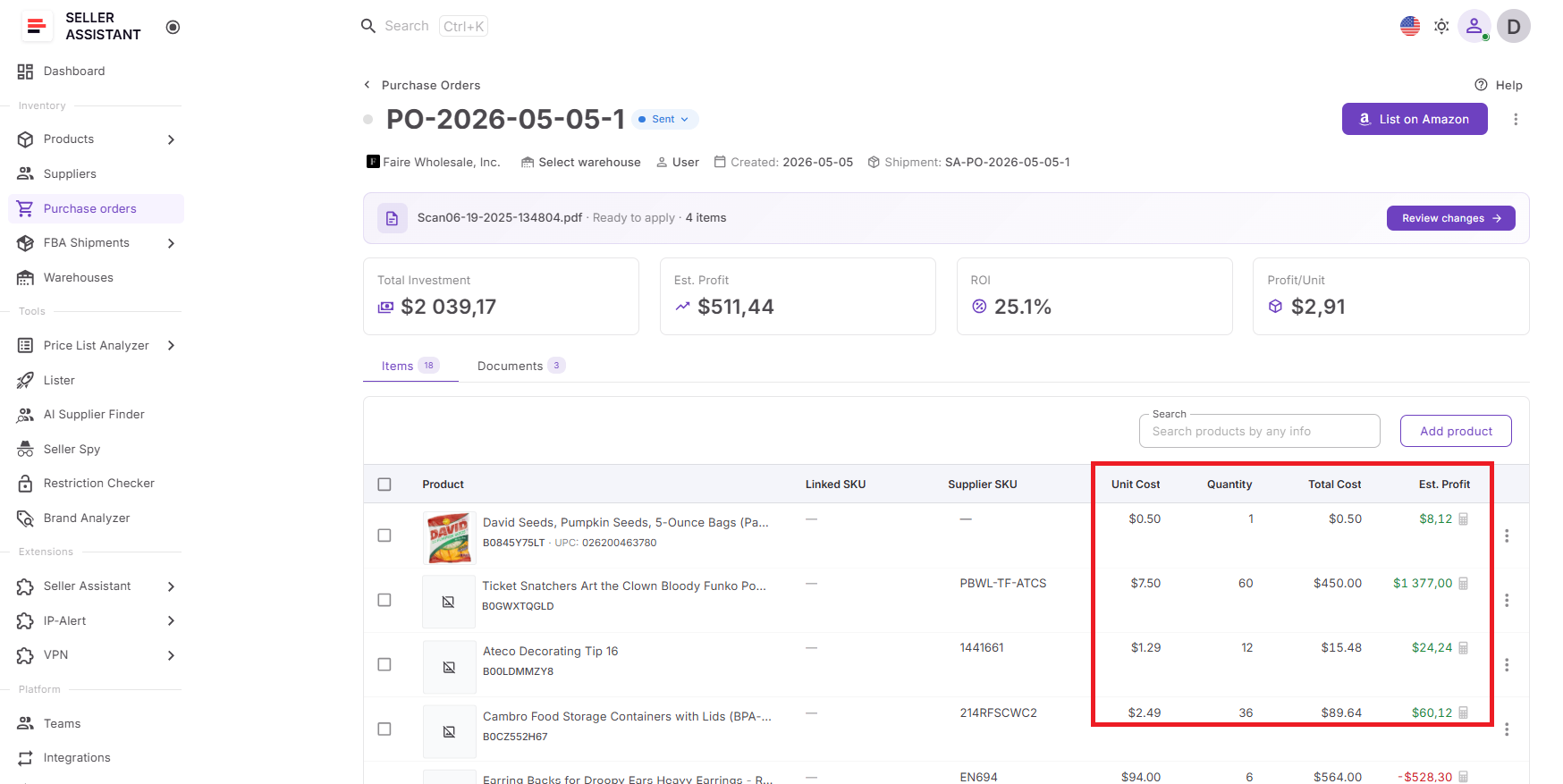Switch to the Items tab
This screenshot has width=1563, height=784.
[x=410, y=366]
